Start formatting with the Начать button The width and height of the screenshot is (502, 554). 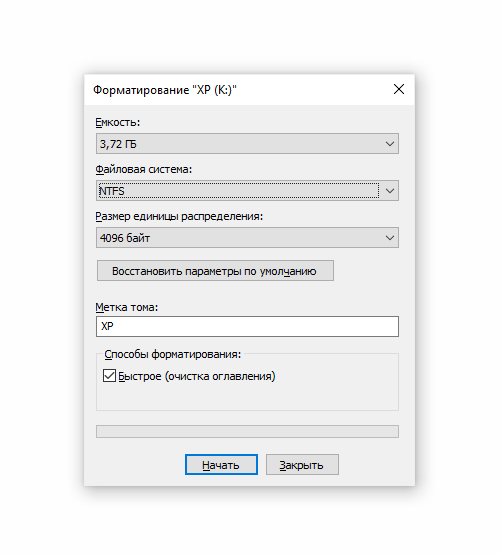coord(221,465)
